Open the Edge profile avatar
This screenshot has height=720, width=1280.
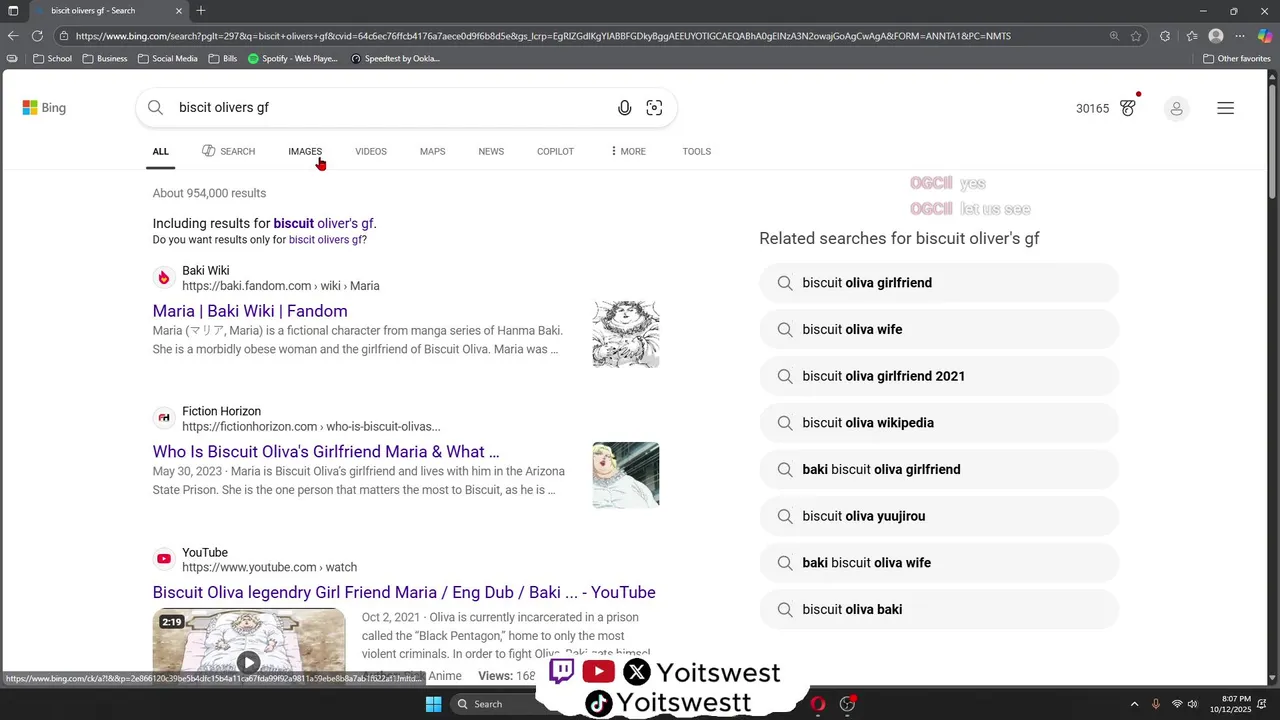(1216, 36)
